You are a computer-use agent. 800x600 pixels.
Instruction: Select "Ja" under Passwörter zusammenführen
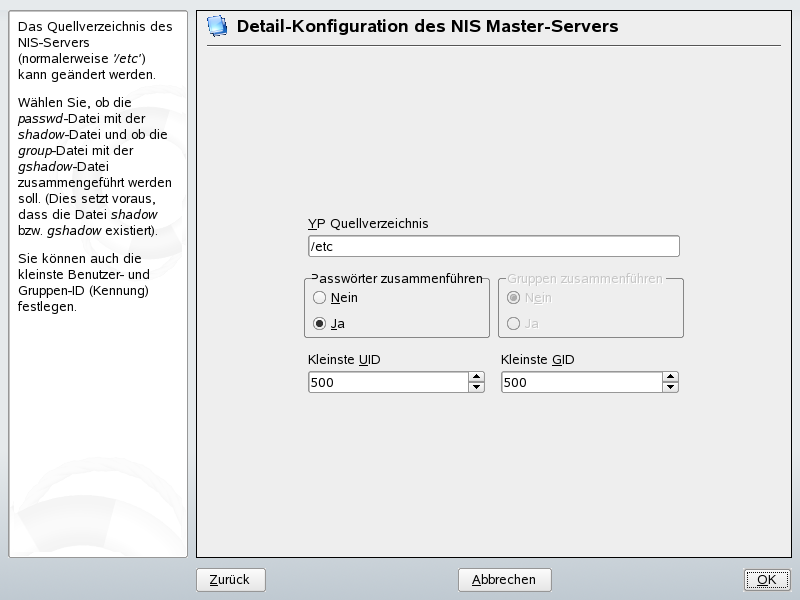(320, 323)
